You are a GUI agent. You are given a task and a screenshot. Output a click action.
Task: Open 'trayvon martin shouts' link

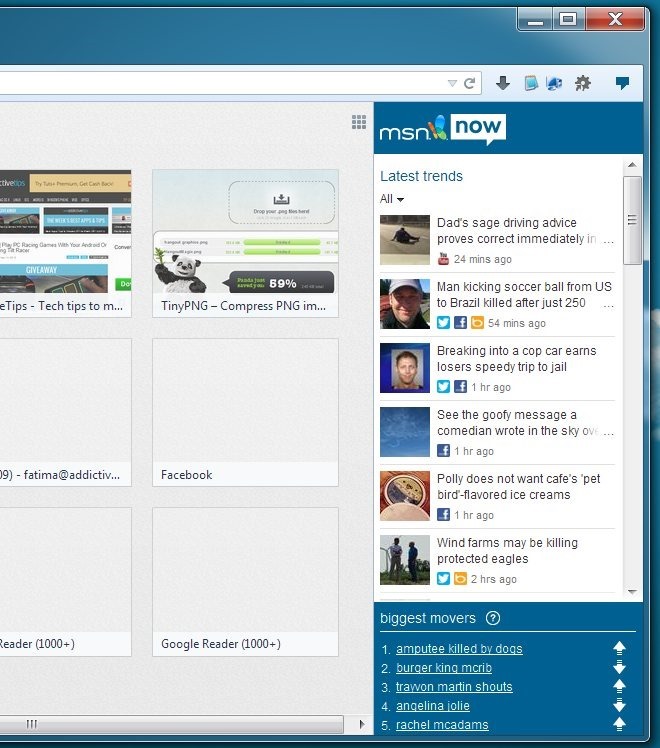454,686
